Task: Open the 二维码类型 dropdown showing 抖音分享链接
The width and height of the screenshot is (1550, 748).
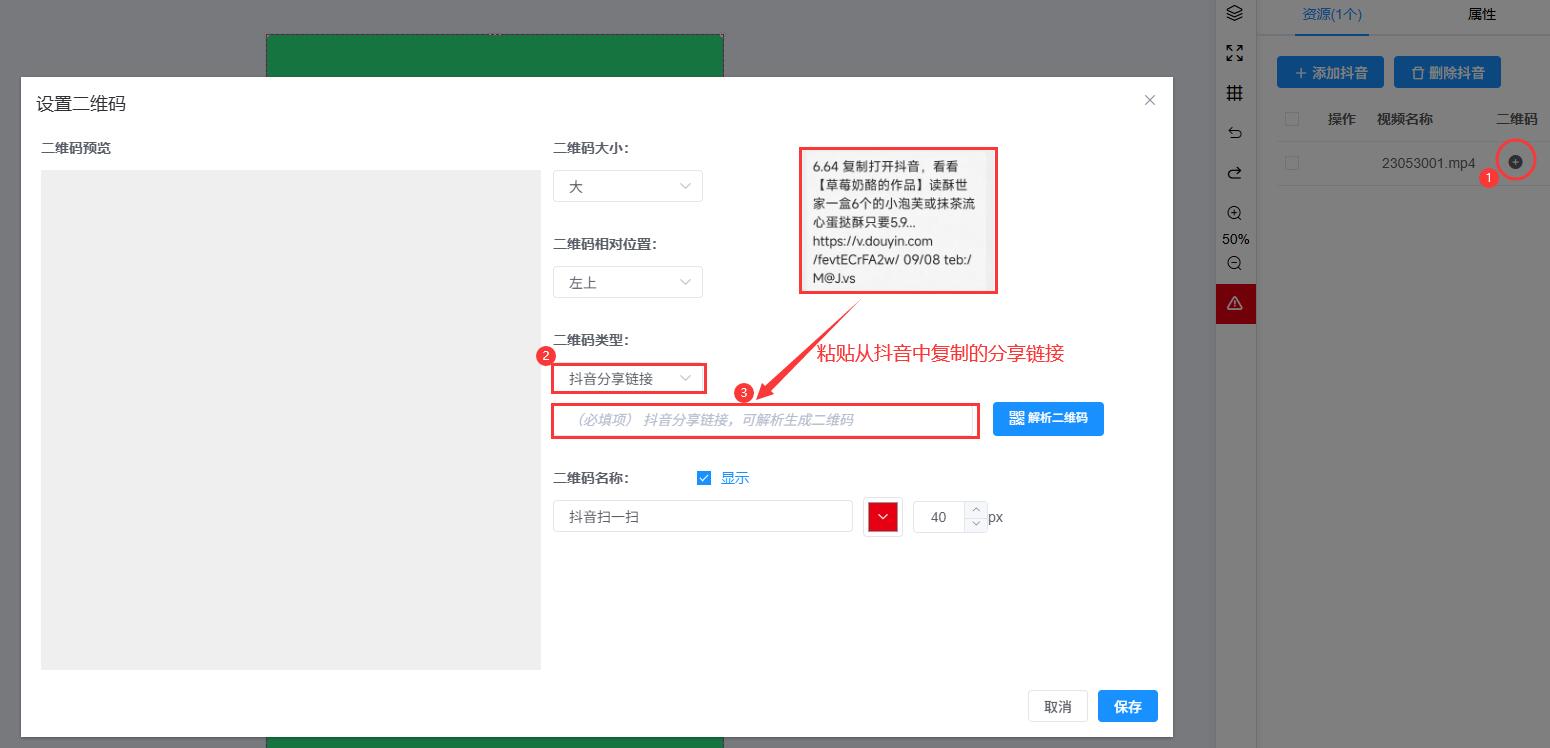Action: (x=628, y=378)
